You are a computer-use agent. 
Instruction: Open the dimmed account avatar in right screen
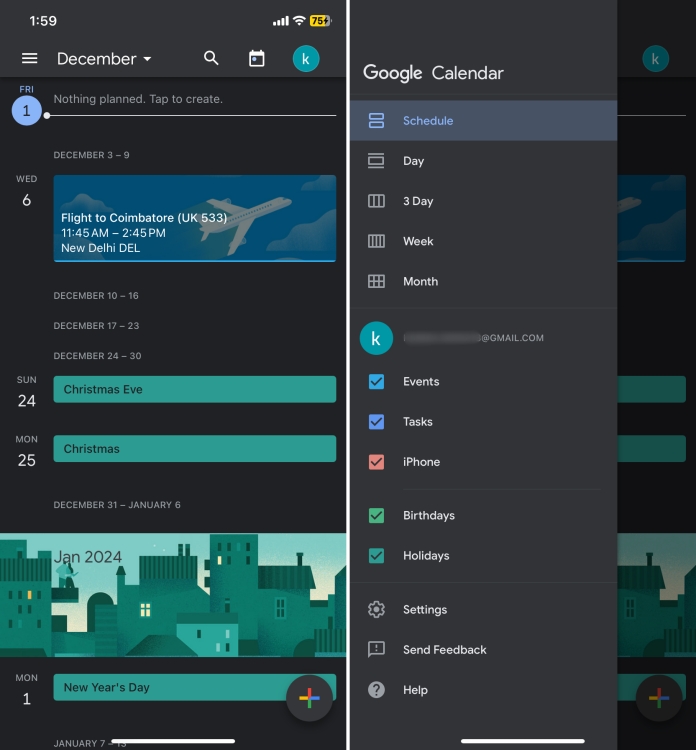pyautogui.click(x=655, y=59)
